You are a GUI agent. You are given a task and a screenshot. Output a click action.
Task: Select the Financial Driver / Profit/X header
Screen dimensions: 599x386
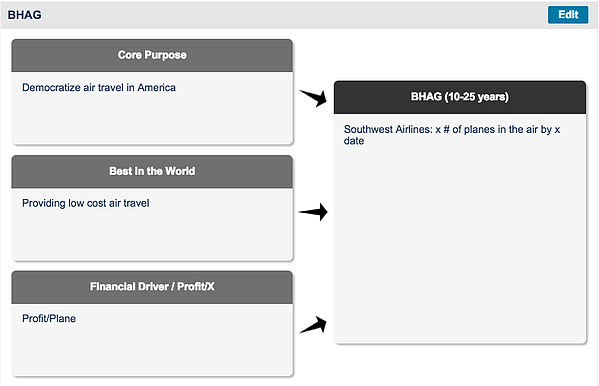click(152, 287)
